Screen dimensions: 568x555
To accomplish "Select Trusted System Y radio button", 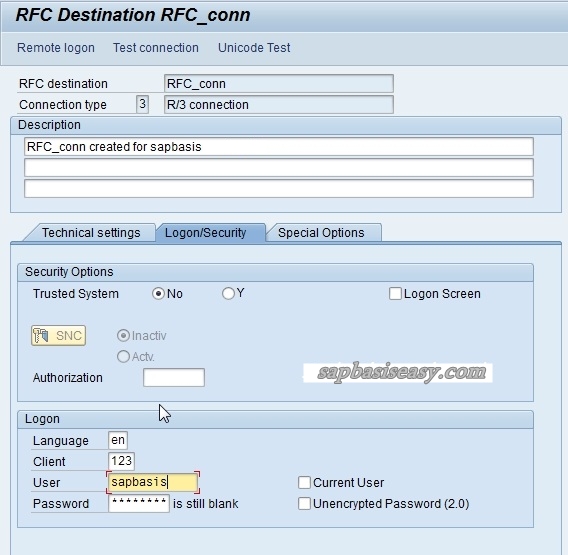I will [x=228, y=293].
